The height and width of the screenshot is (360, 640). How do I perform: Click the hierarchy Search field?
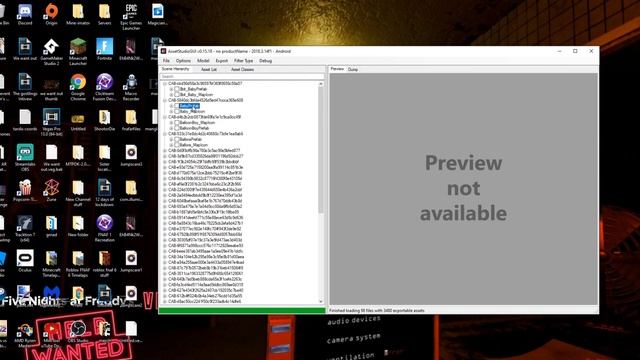point(242,76)
